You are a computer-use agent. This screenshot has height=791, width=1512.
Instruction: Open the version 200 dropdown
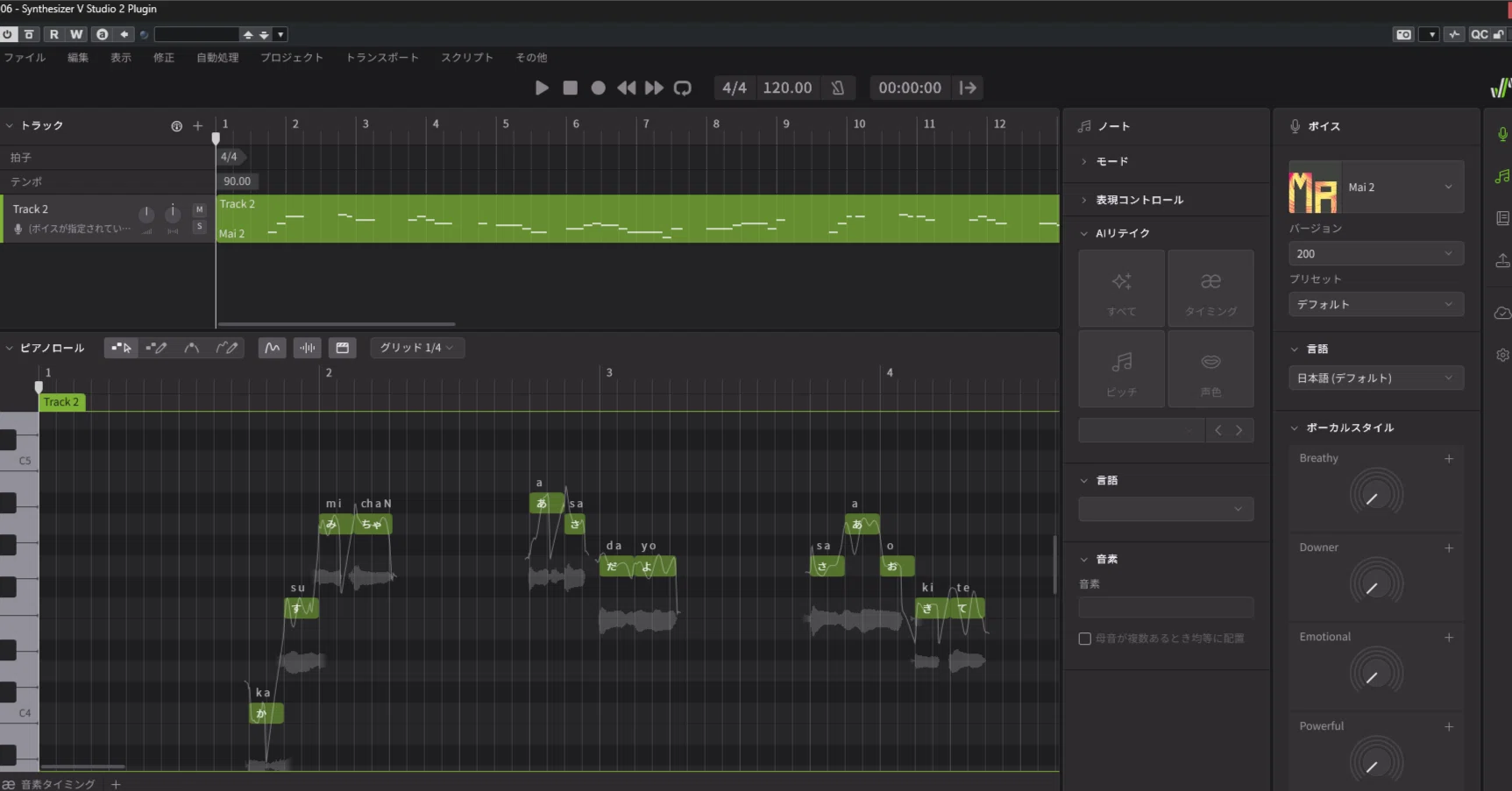1376,254
